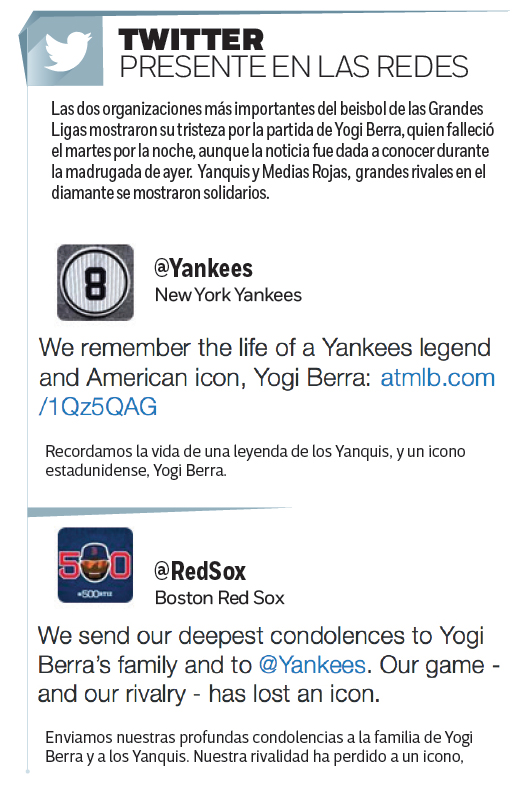
Task: Click the number 8 inside the Yankees avatar
Action: 95,283
